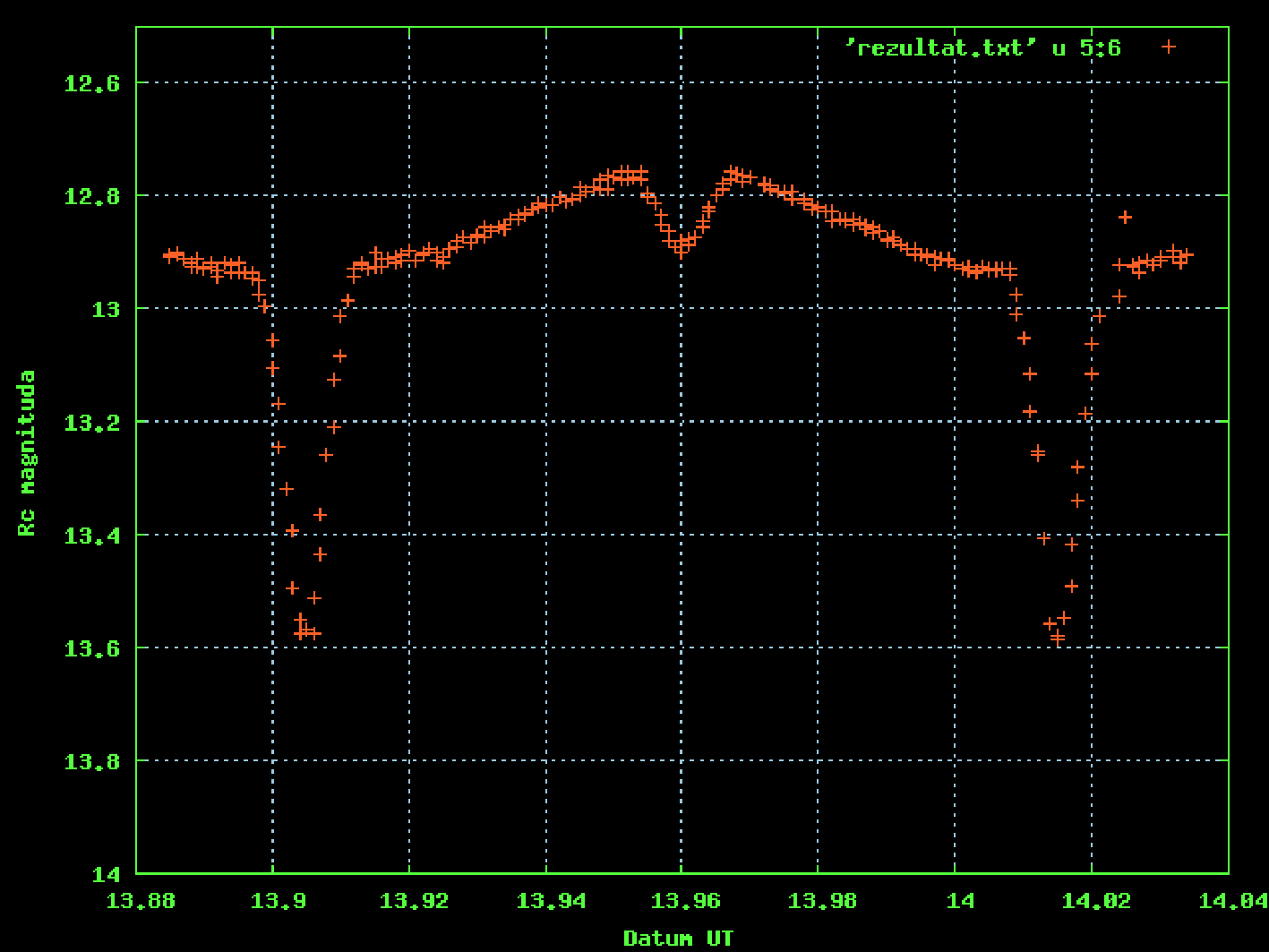Screen dimensions: 1269x952
Task: Click the 'rezultat.txt' u 5:6 legend label
Action: pyautogui.click(x=983, y=47)
